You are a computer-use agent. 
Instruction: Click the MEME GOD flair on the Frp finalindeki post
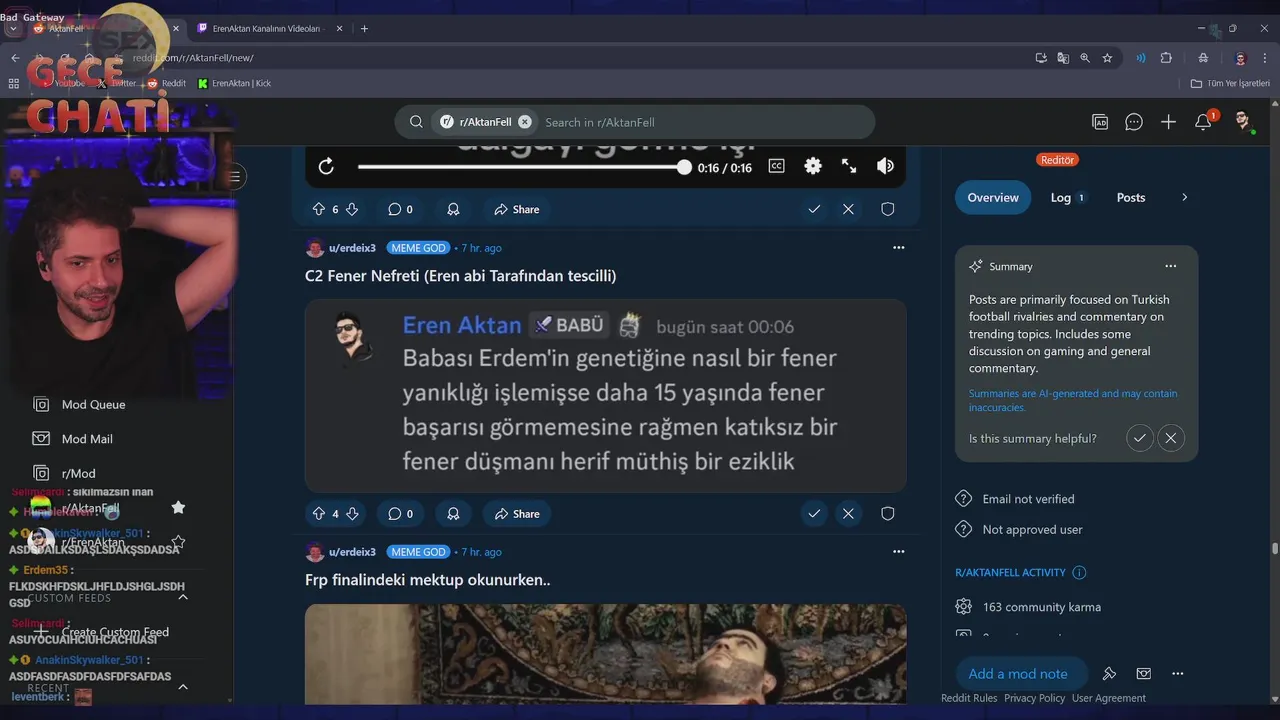point(418,552)
